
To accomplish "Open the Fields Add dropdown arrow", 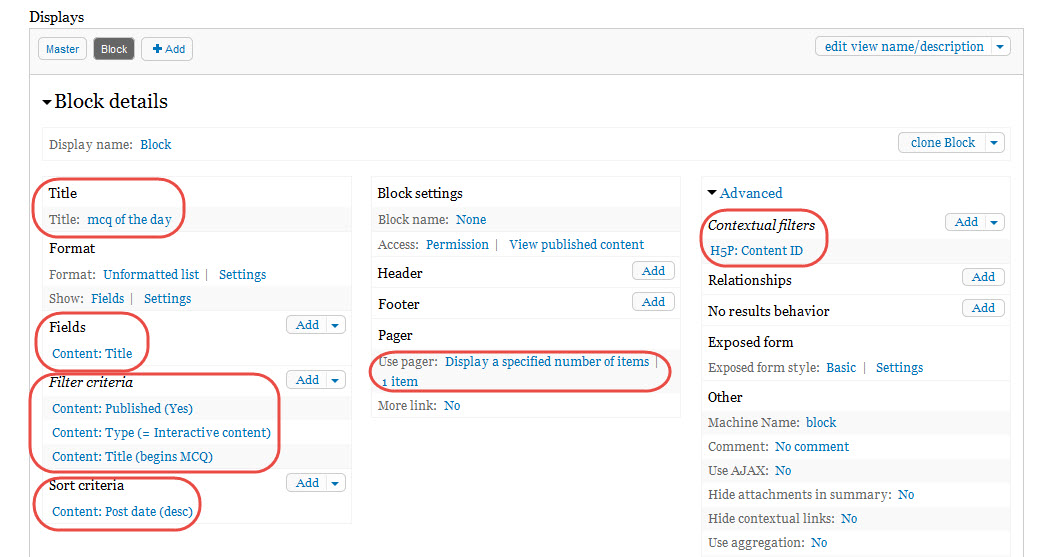I will pyautogui.click(x=335, y=325).
